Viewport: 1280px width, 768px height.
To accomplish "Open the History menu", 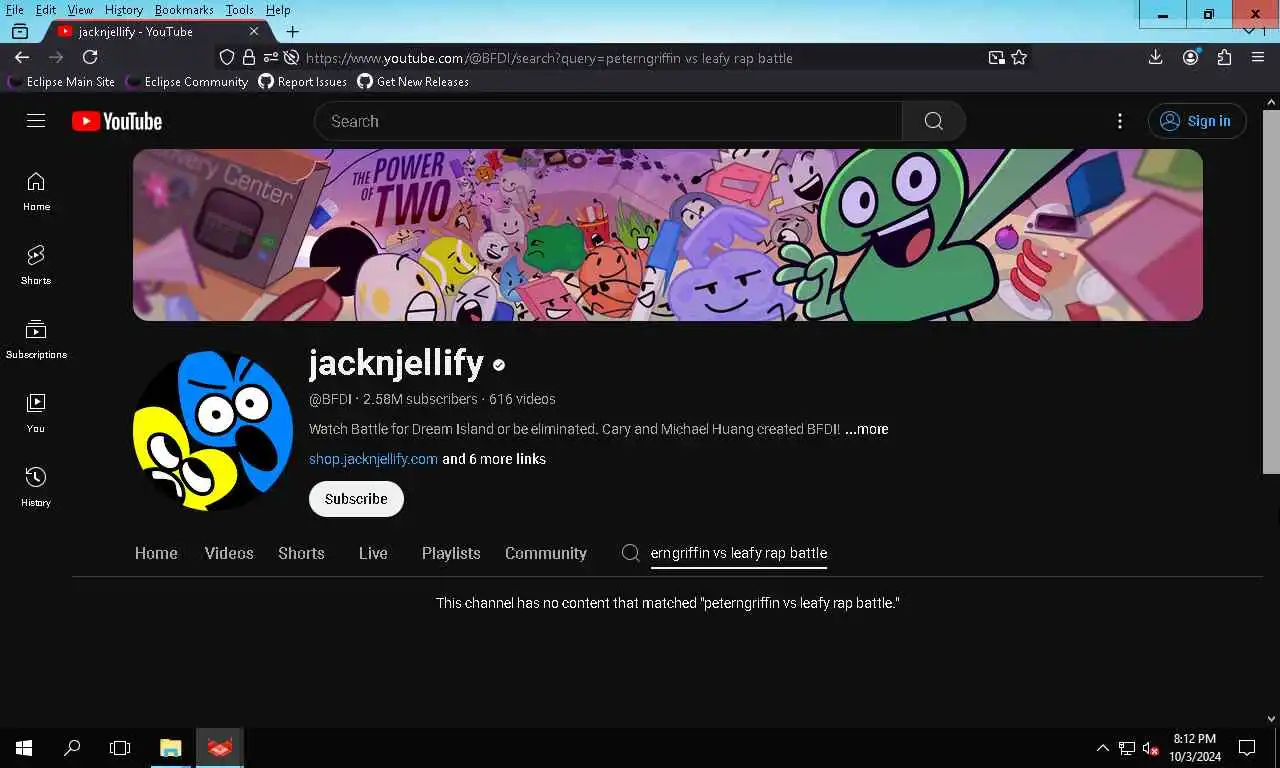I will (124, 10).
